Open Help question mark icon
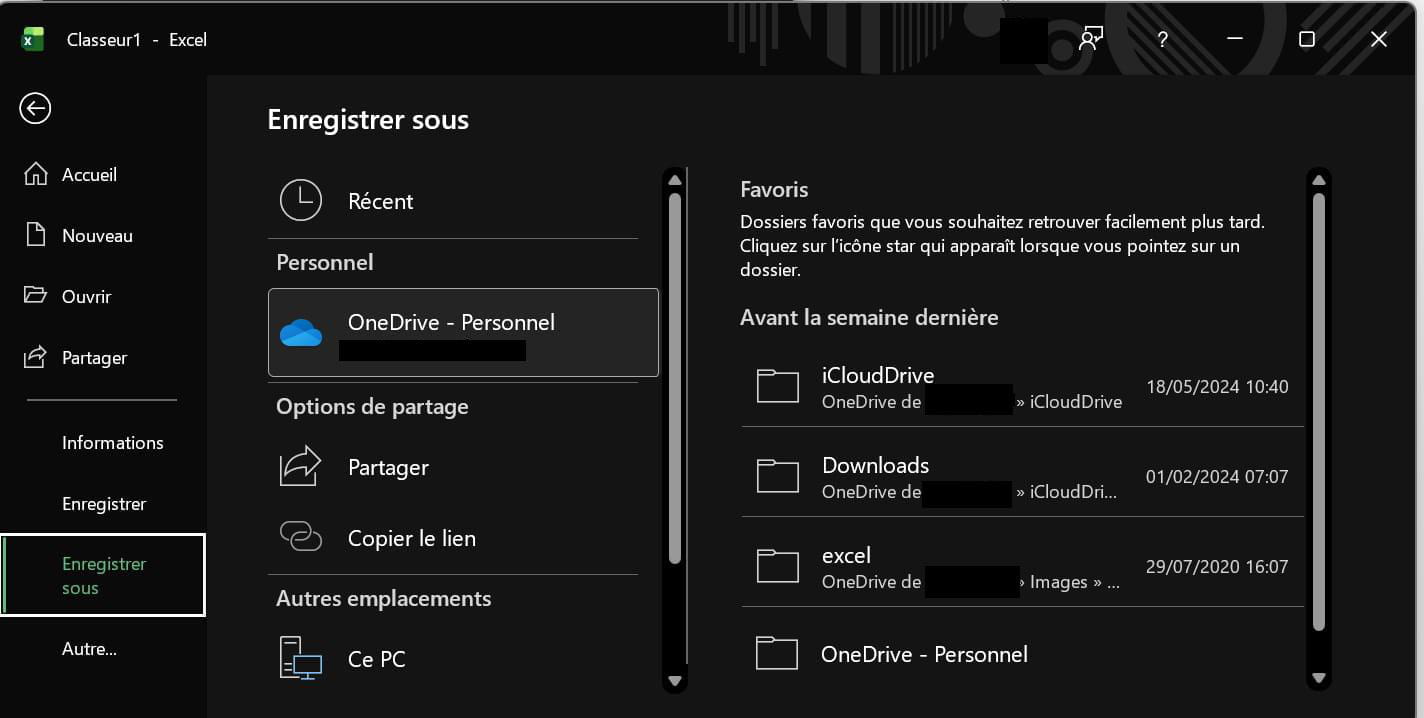 pos(1162,39)
